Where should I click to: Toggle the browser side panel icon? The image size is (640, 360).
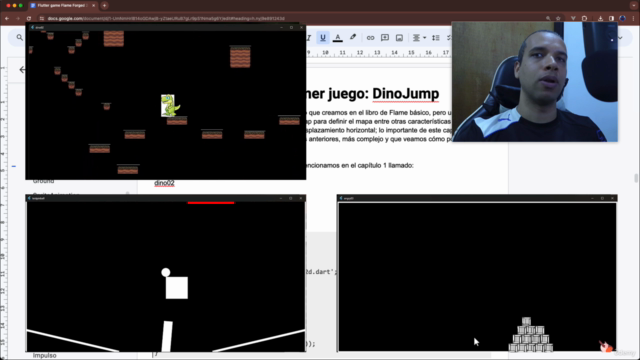pyautogui.click(x=611, y=18)
